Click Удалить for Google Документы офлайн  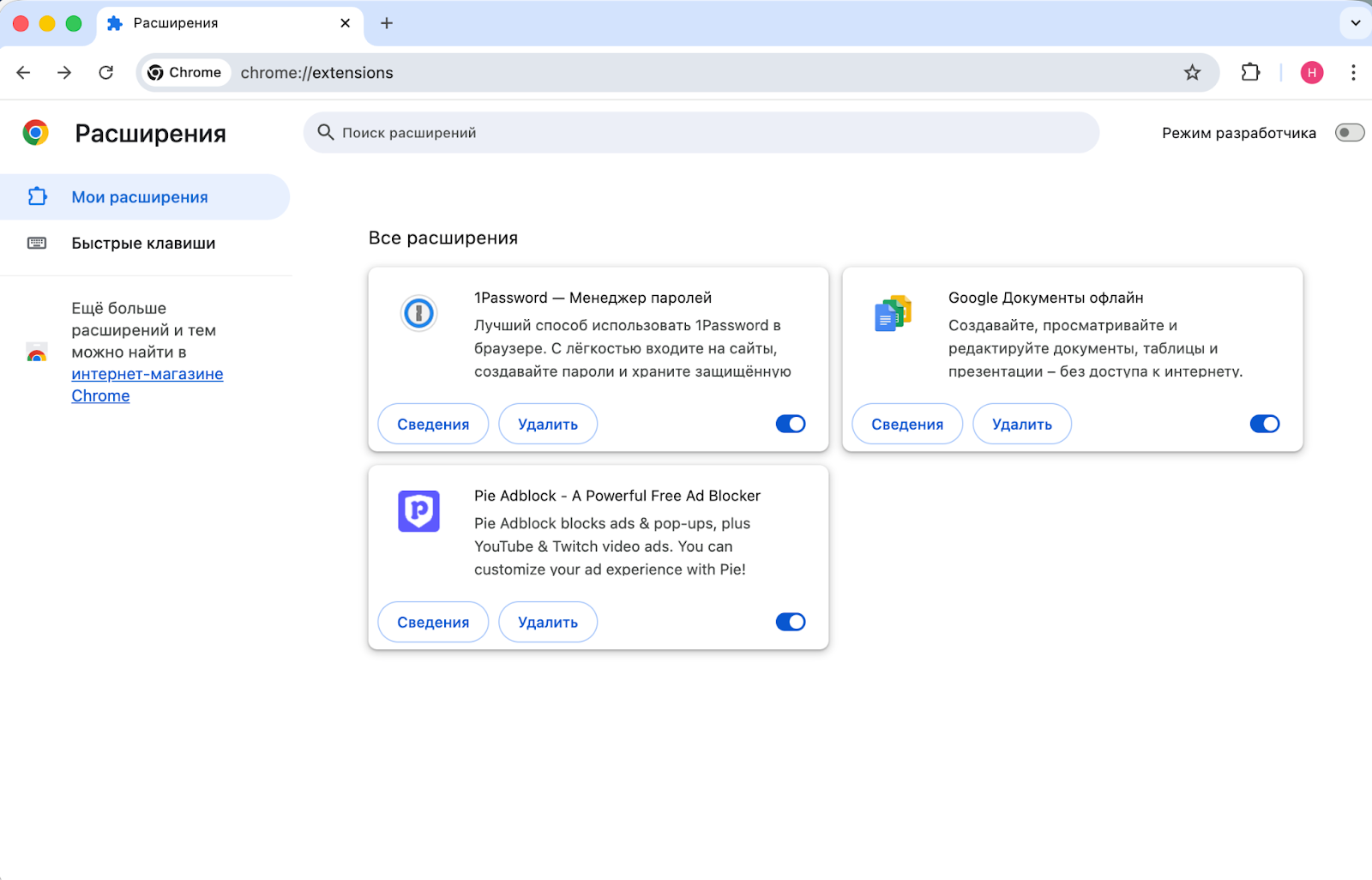pyautogui.click(x=1022, y=424)
